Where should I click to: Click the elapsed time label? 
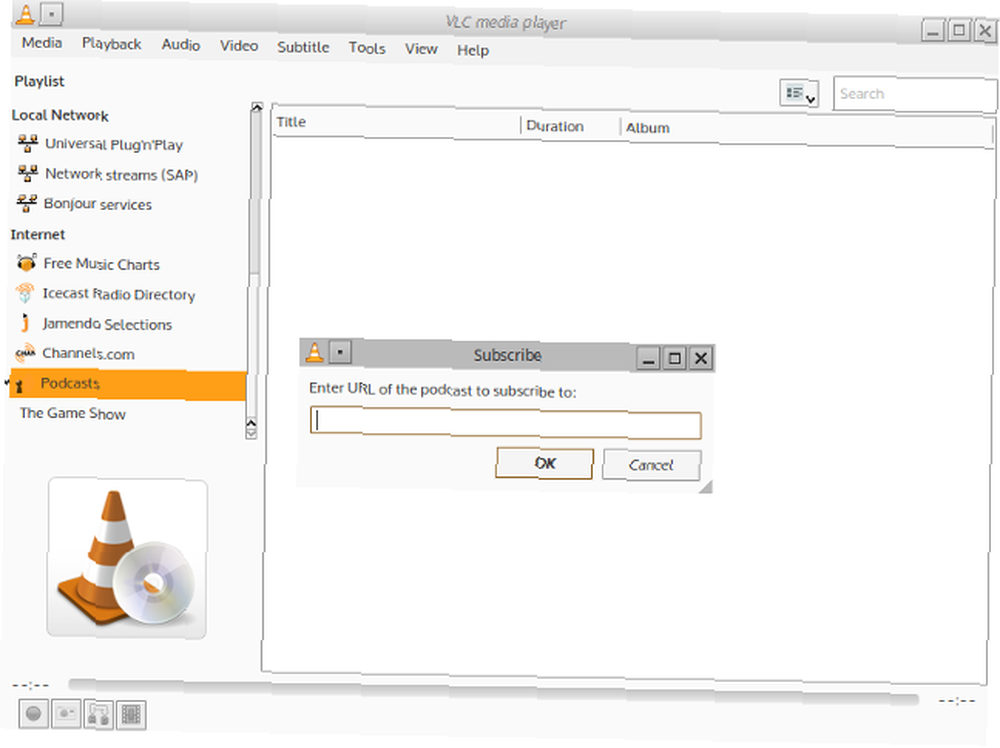[x=31, y=686]
